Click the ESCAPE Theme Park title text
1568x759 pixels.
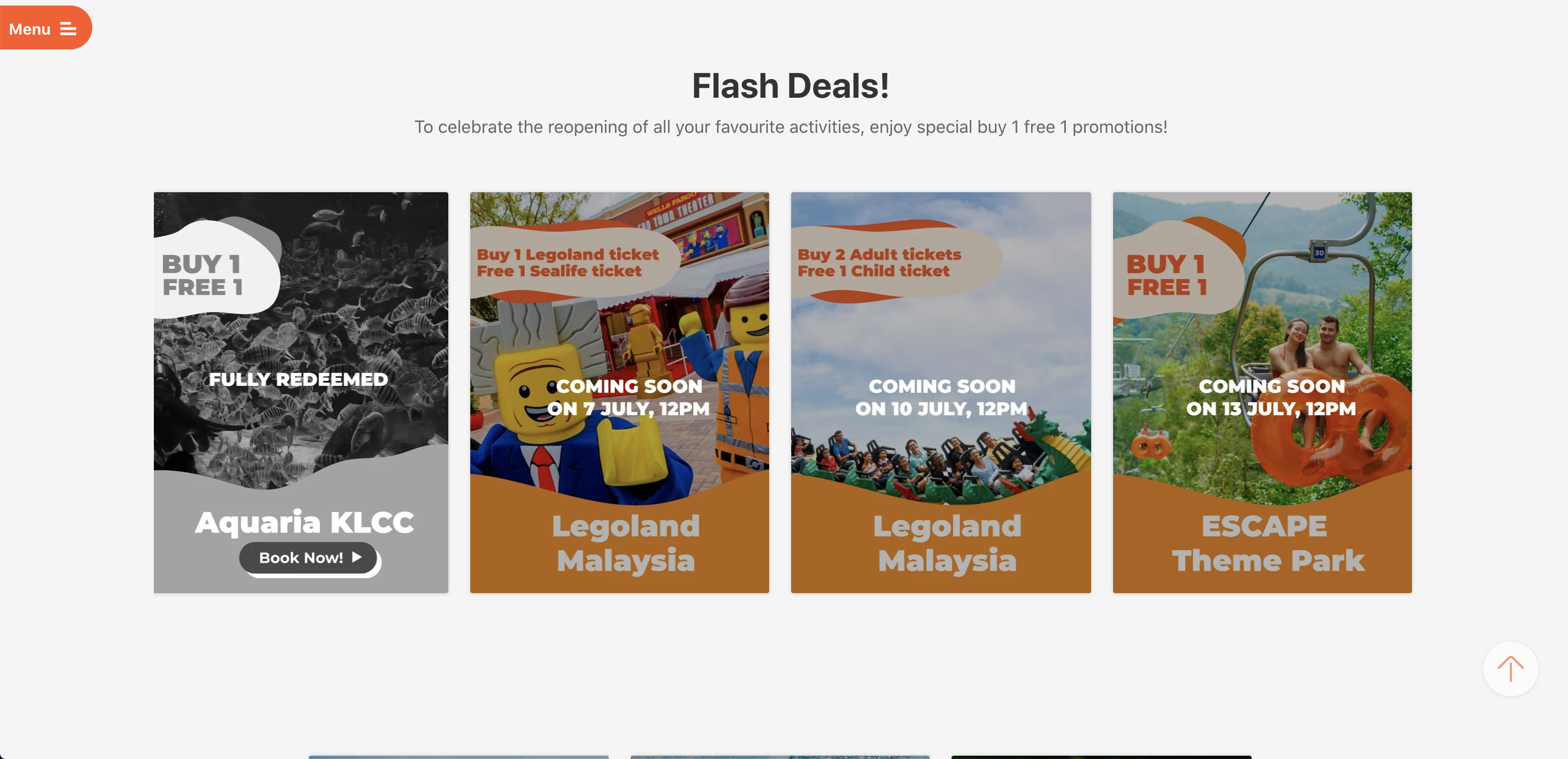[x=1268, y=543]
